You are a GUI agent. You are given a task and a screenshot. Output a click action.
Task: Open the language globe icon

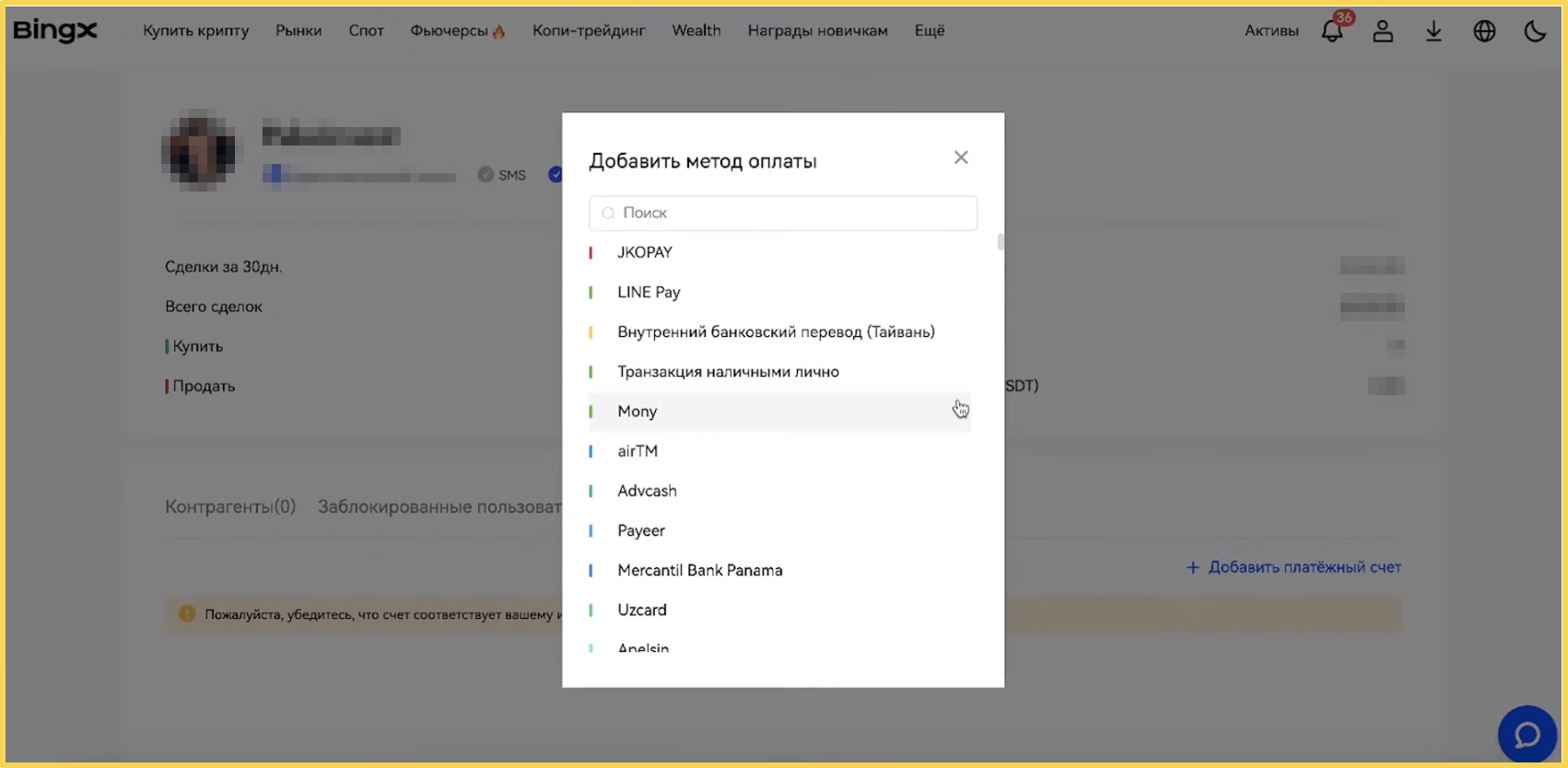[1484, 31]
